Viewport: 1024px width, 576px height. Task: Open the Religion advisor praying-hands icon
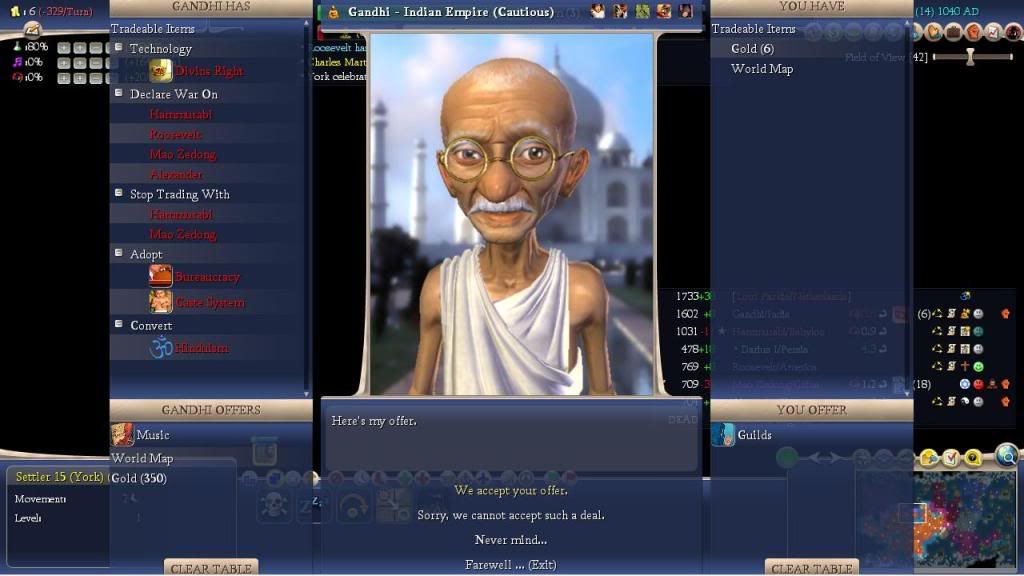(934, 31)
